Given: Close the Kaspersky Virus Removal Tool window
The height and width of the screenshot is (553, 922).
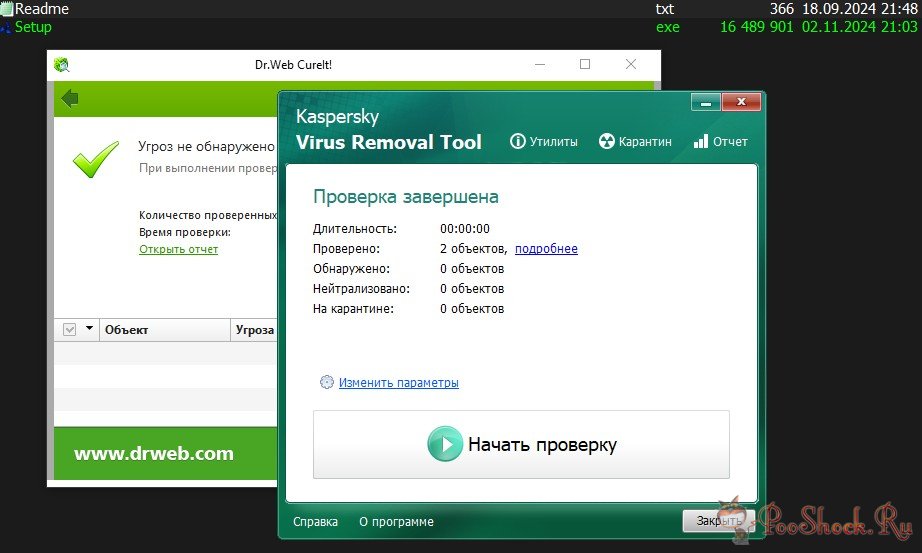Looking at the screenshot, I should [741, 102].
